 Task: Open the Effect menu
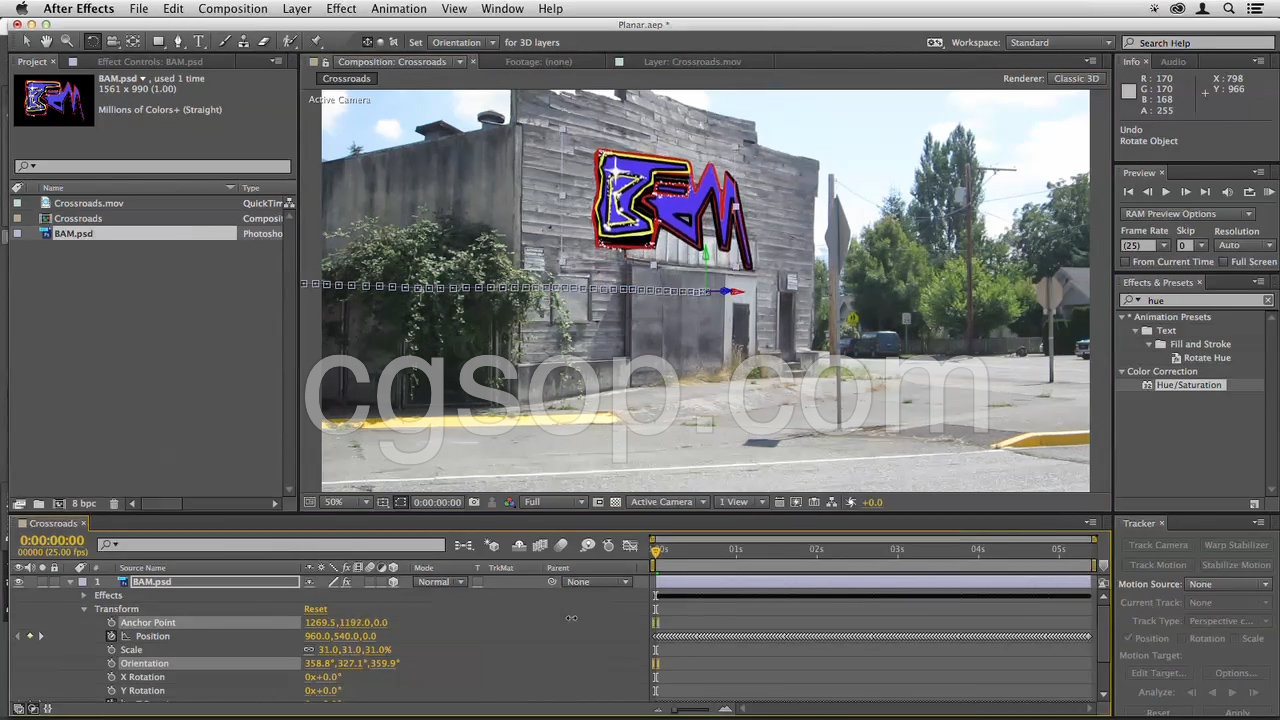pos(341,9)
